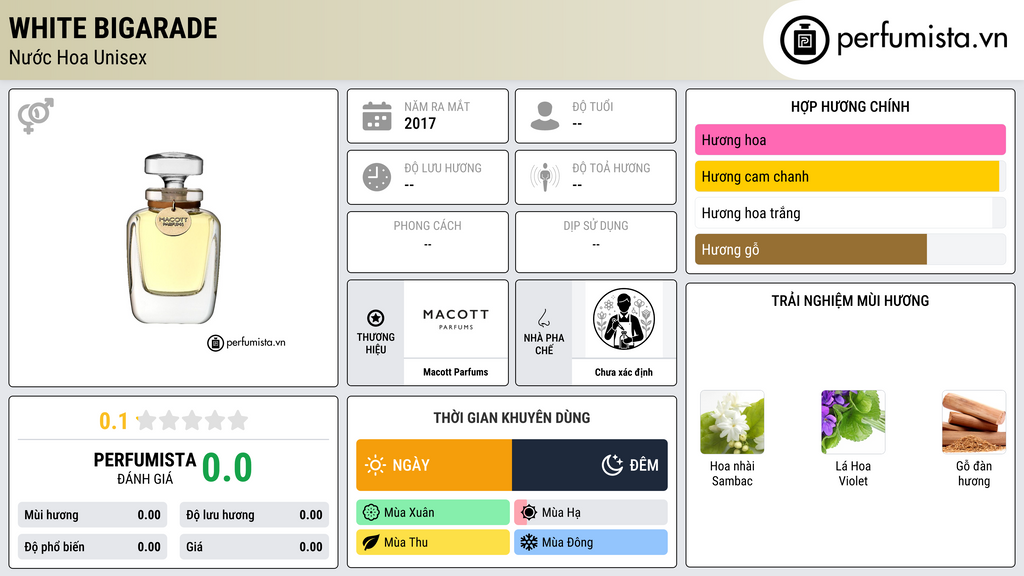
Task: Click the moon icon in the Đêm bar
Action: [612, 465]
